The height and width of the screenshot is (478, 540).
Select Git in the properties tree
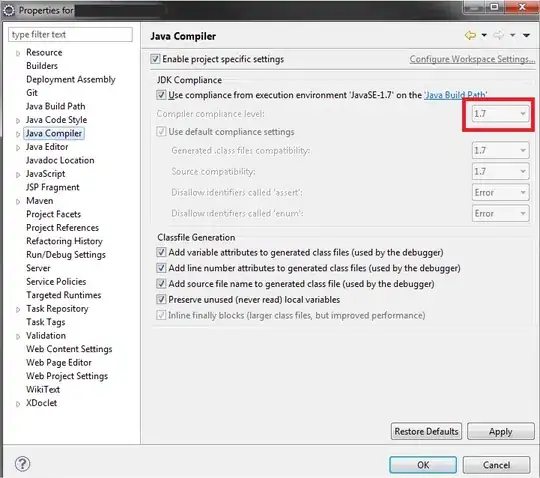32,93
